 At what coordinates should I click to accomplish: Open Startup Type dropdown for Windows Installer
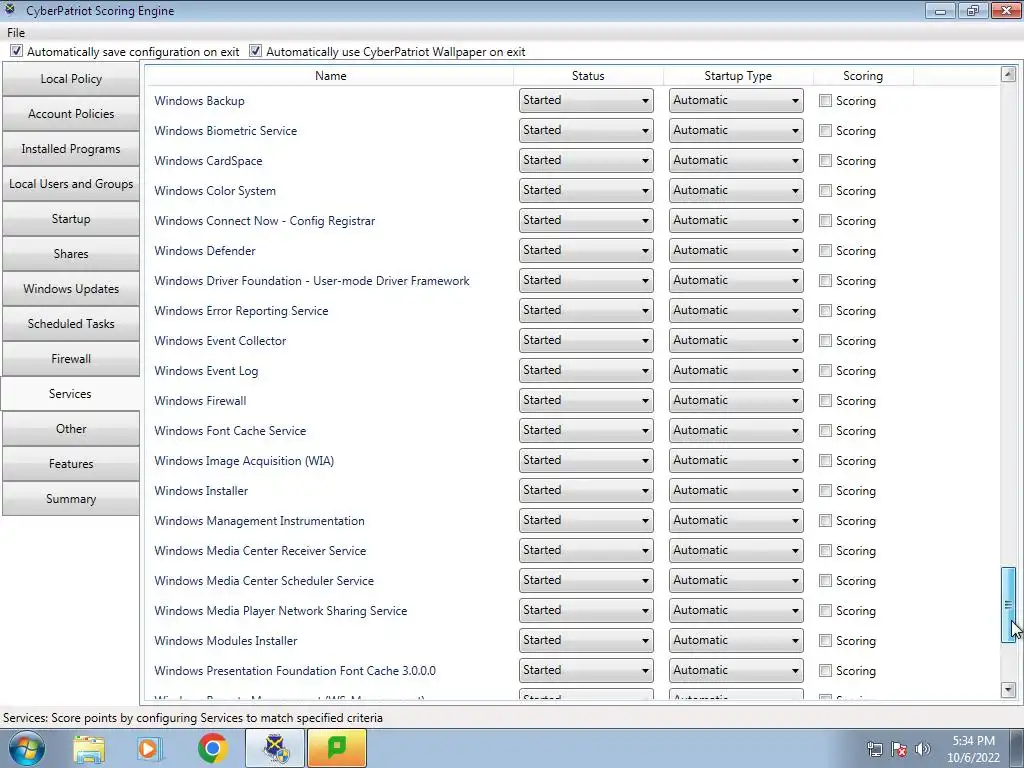(736, 490)
